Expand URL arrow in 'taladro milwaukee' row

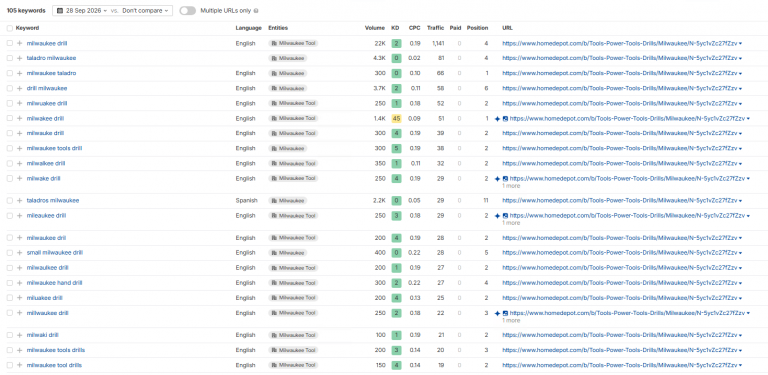tap(740, 59)
